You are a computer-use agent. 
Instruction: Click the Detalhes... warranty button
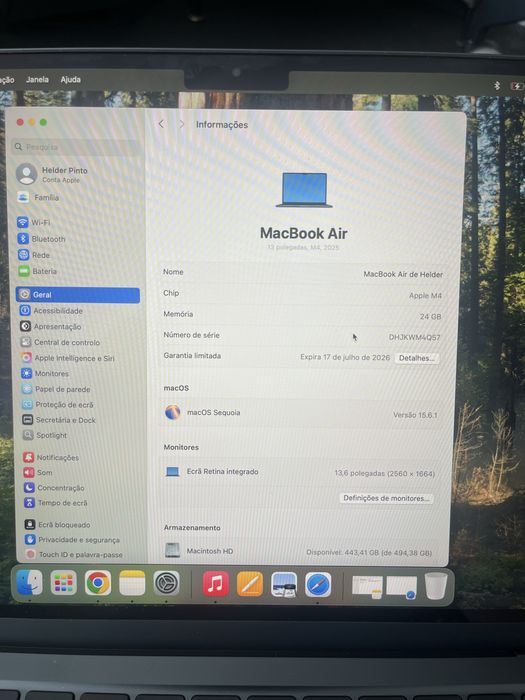click(x=417, y=358)
